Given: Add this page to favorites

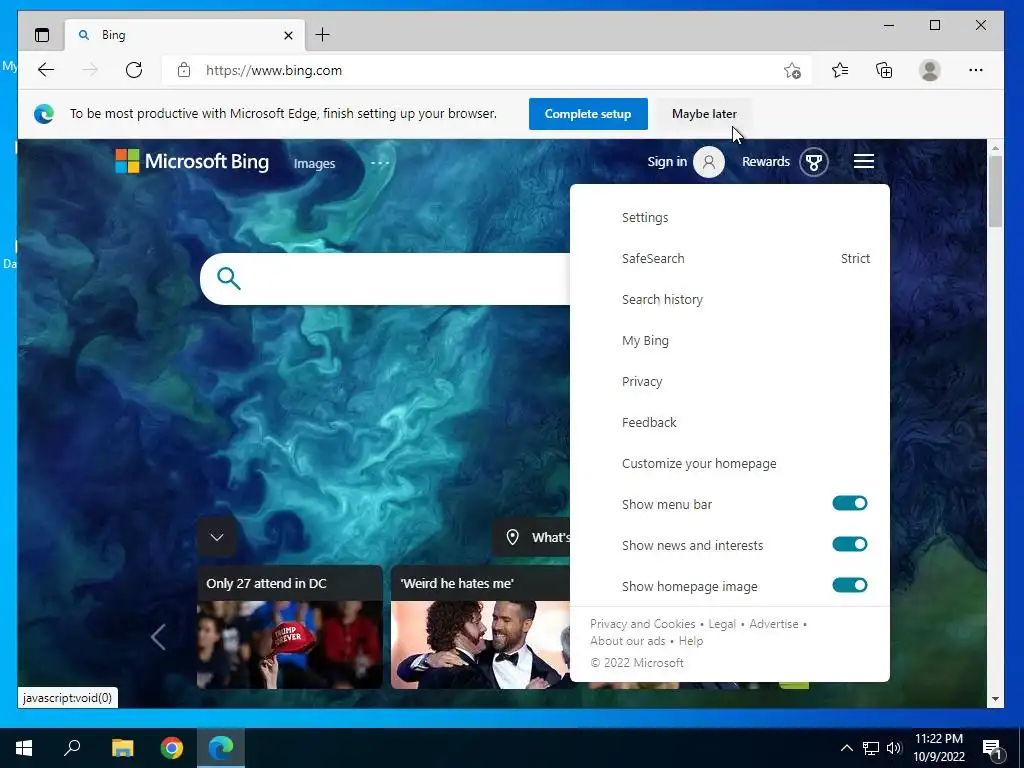Looking at the screenshot, I should pos(792,70).
